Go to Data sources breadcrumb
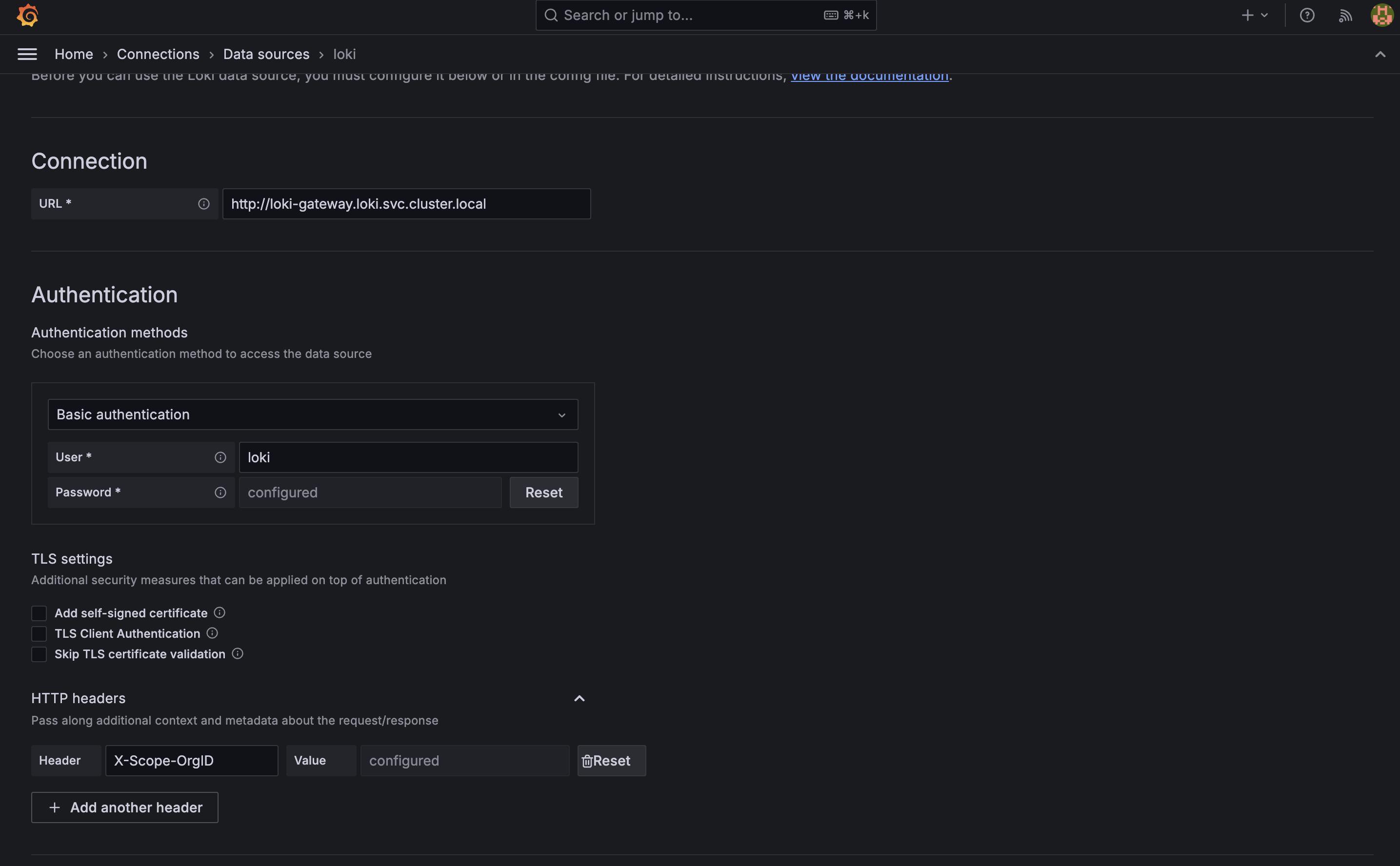Viewport: 1400px width, 866px height. coord(266,54)
